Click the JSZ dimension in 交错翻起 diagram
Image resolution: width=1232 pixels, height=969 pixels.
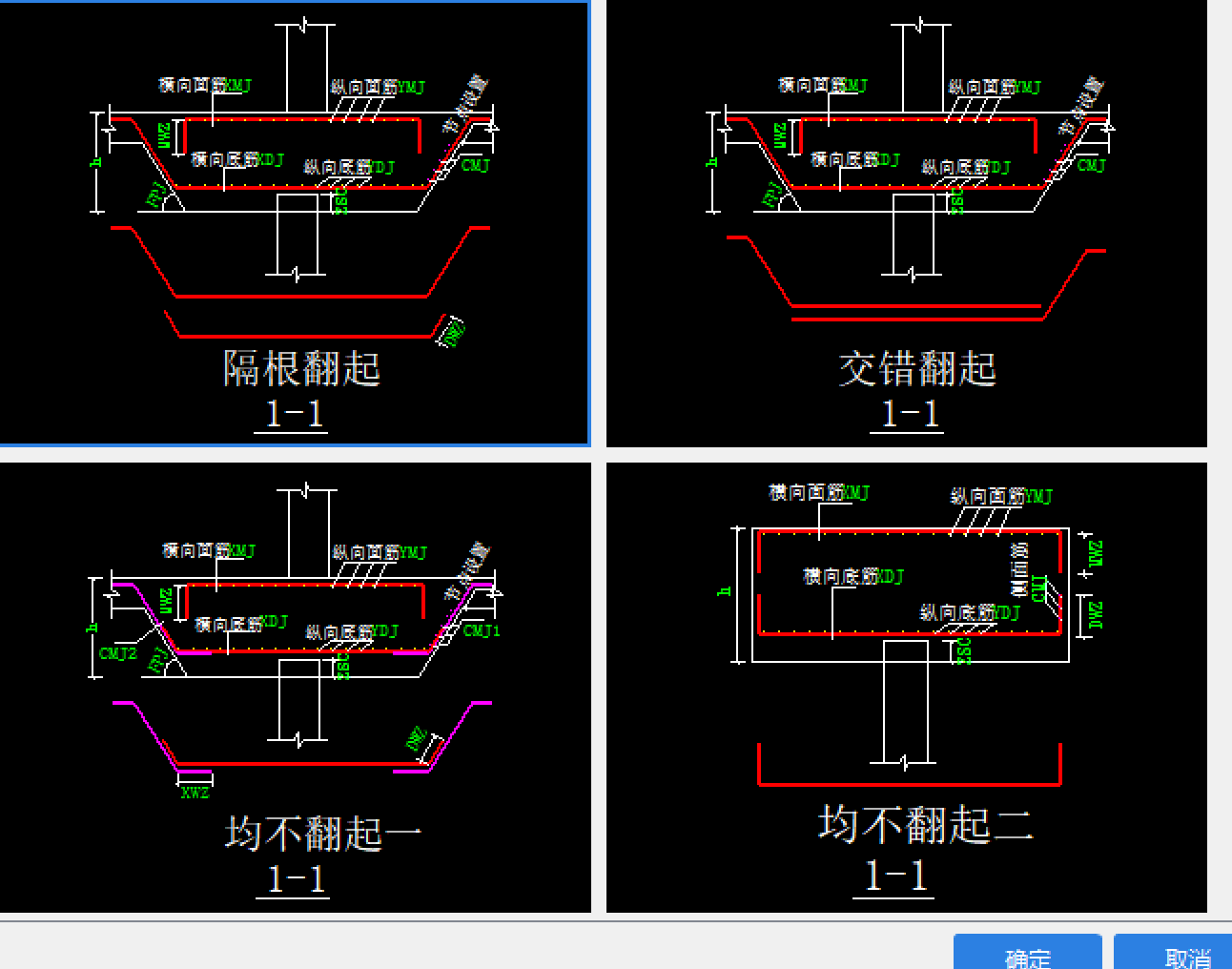[957, 200]
